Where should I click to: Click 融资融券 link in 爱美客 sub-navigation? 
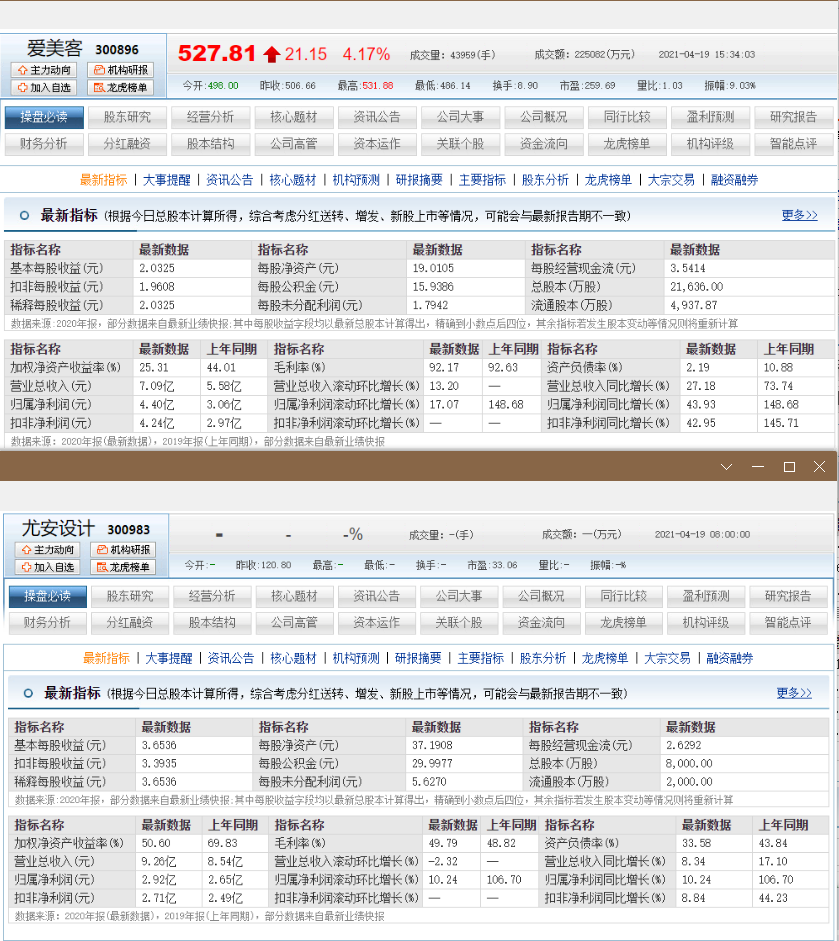pos(735,180)
